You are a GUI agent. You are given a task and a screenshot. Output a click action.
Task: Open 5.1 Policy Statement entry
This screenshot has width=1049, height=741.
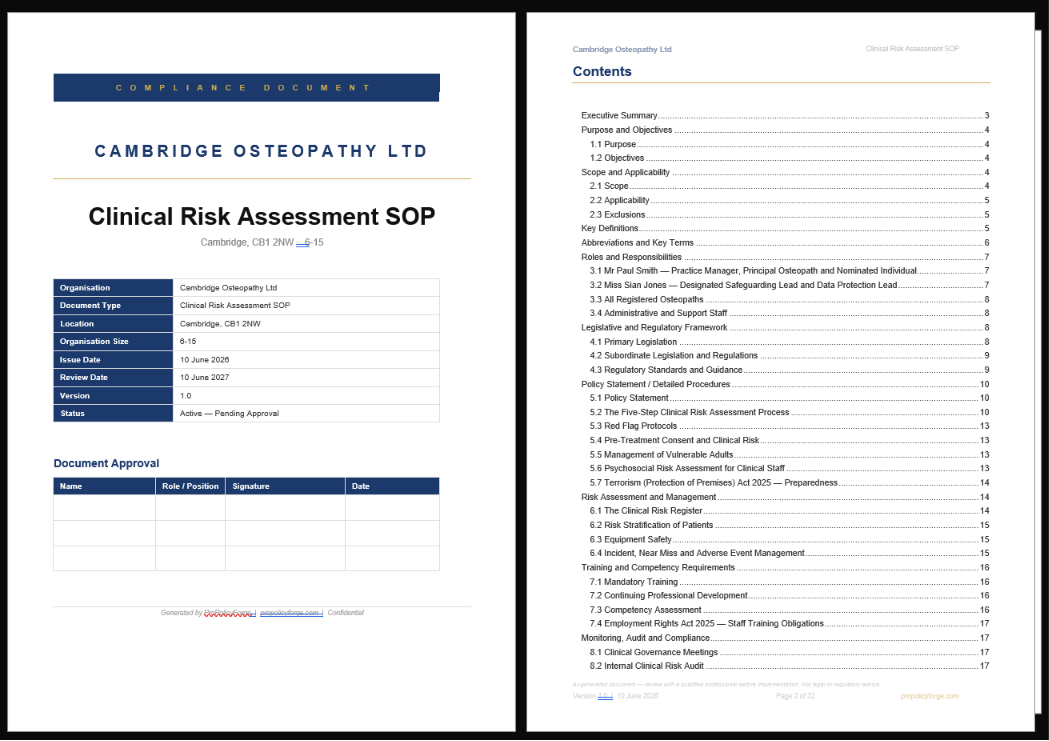[x=789, y=398]
